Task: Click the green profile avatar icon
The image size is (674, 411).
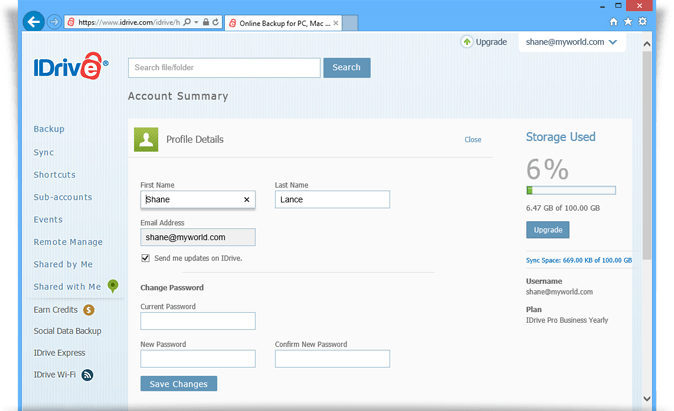Action: coord(146,139)
